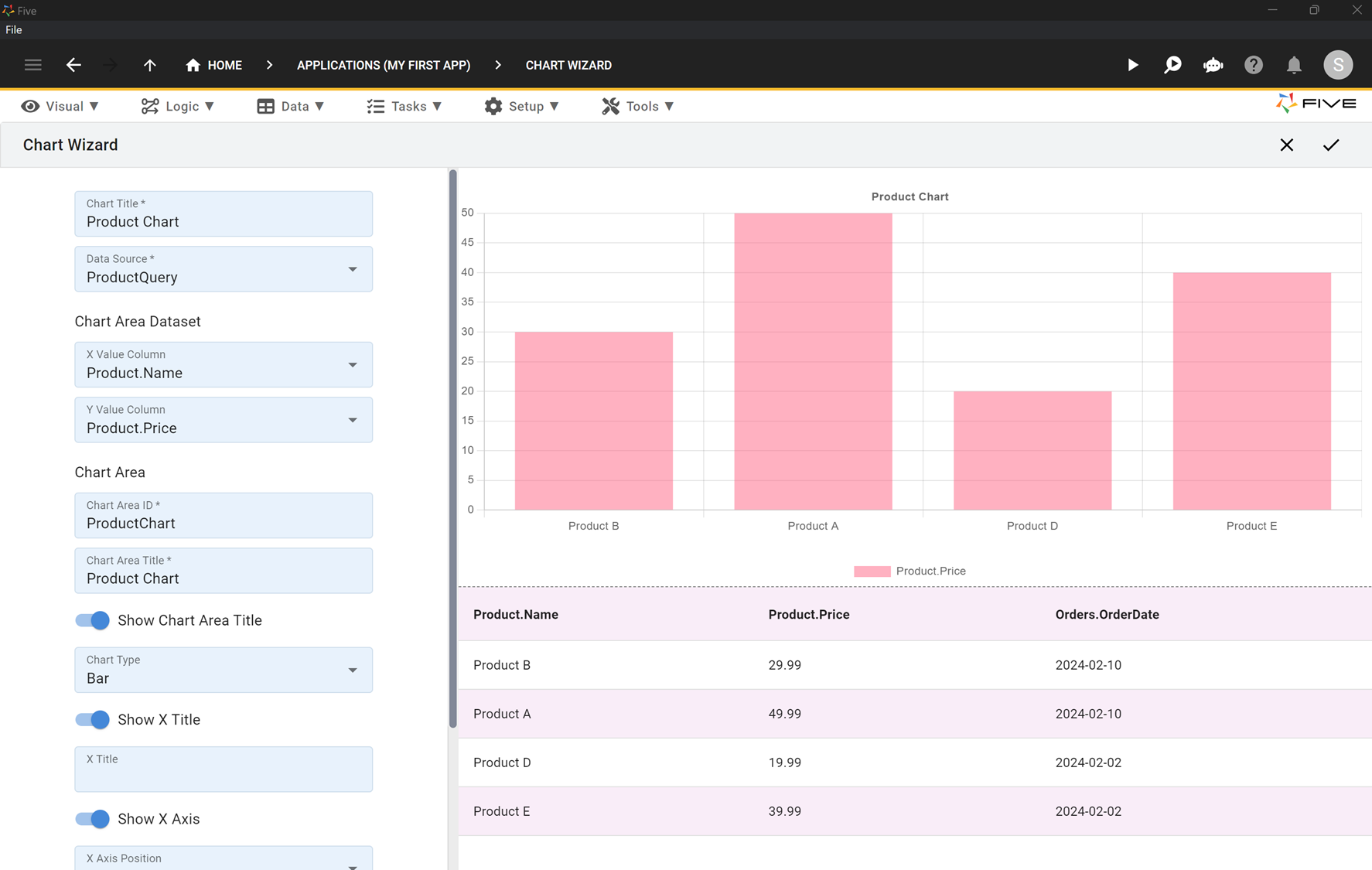Navigate up one level with up arrow

pyautogui.click(x=150, y=65)
